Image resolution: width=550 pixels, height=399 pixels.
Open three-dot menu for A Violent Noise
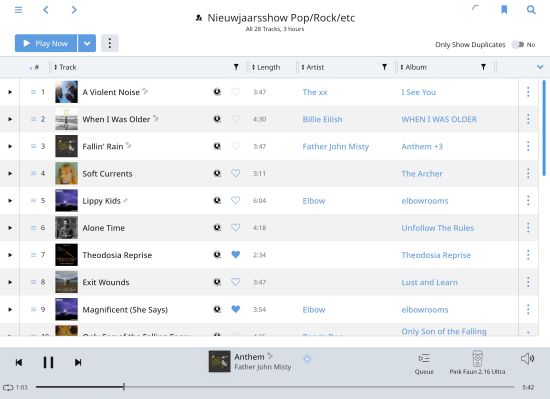[528, 92]
